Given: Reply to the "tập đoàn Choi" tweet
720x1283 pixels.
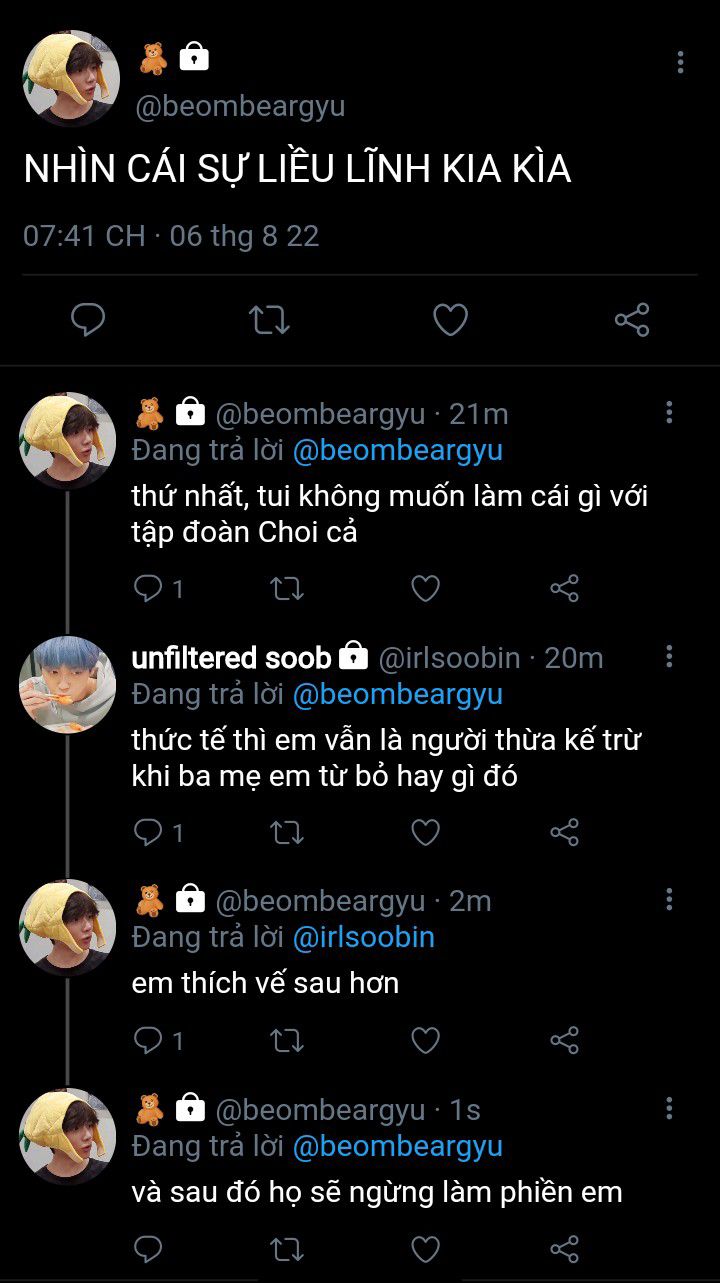Looking at the screenshot, I should [x=148, y=589].
